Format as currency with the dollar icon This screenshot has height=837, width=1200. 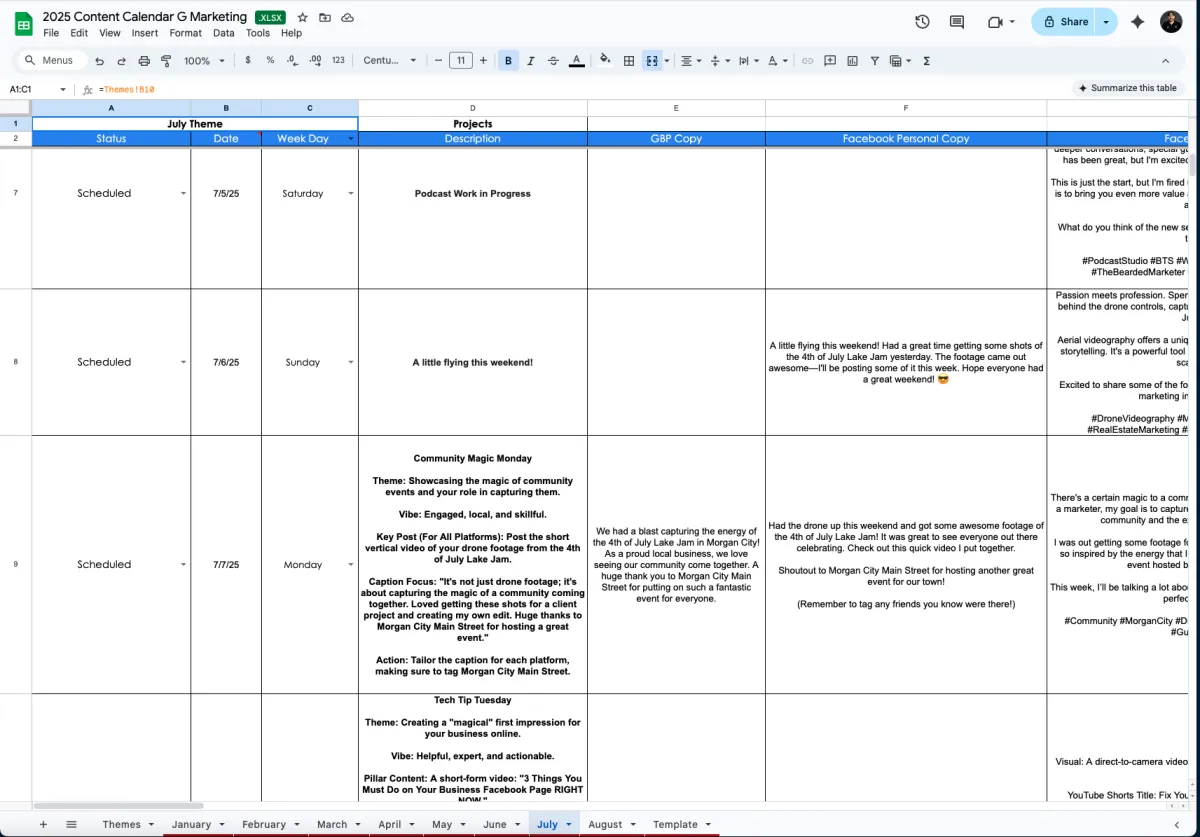pyautogui.click(x=248, y=61)
